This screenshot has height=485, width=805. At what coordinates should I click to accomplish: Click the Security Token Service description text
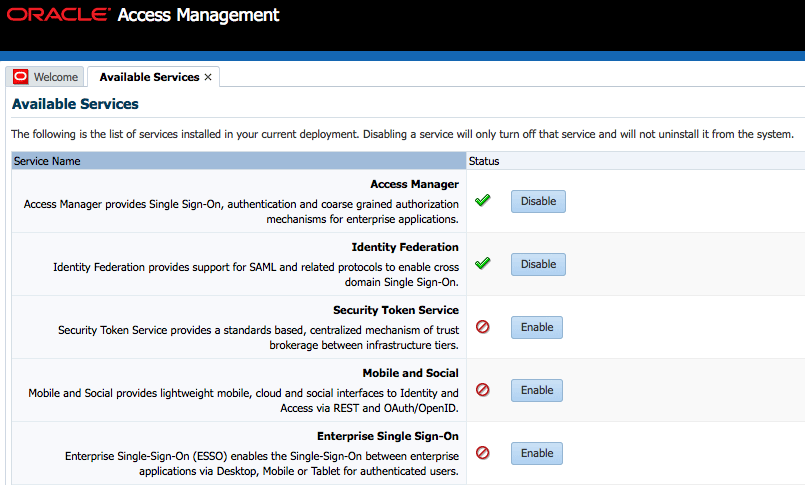click(258, 338)
